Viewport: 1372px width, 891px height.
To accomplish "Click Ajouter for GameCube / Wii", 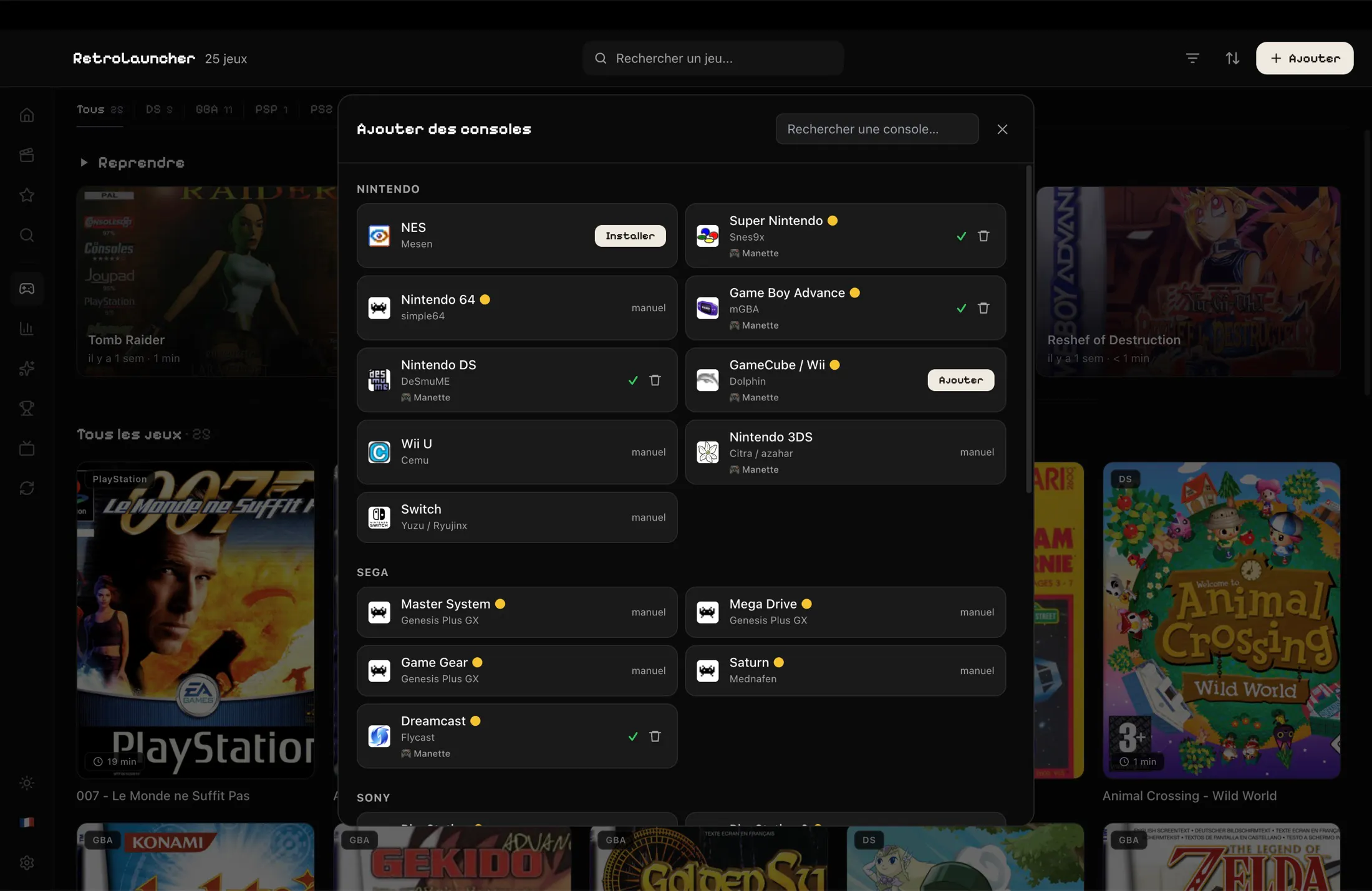I will click(x=960, y=380).
